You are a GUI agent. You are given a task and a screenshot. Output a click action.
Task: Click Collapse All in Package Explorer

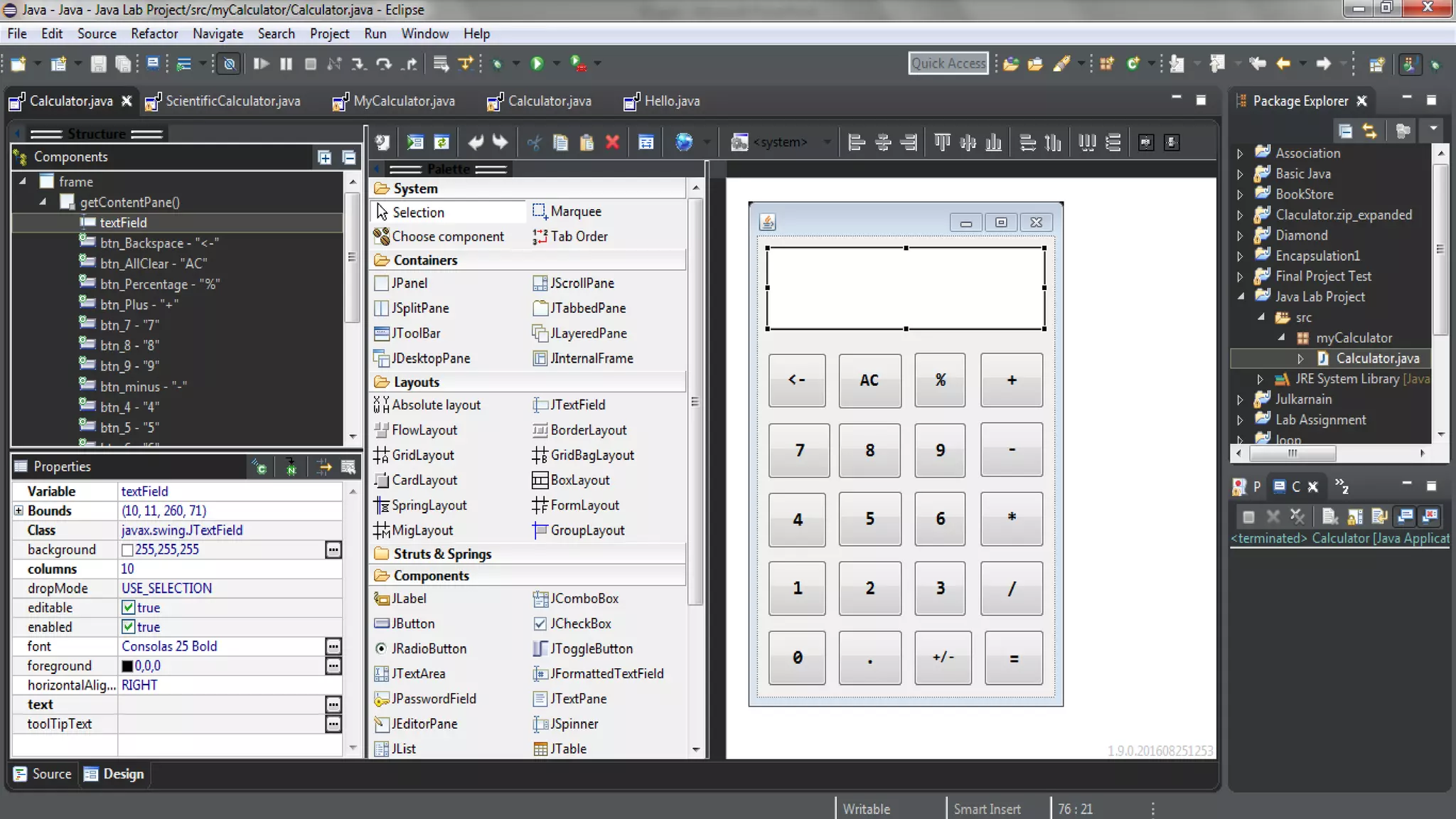click(x=1345, y=131)
